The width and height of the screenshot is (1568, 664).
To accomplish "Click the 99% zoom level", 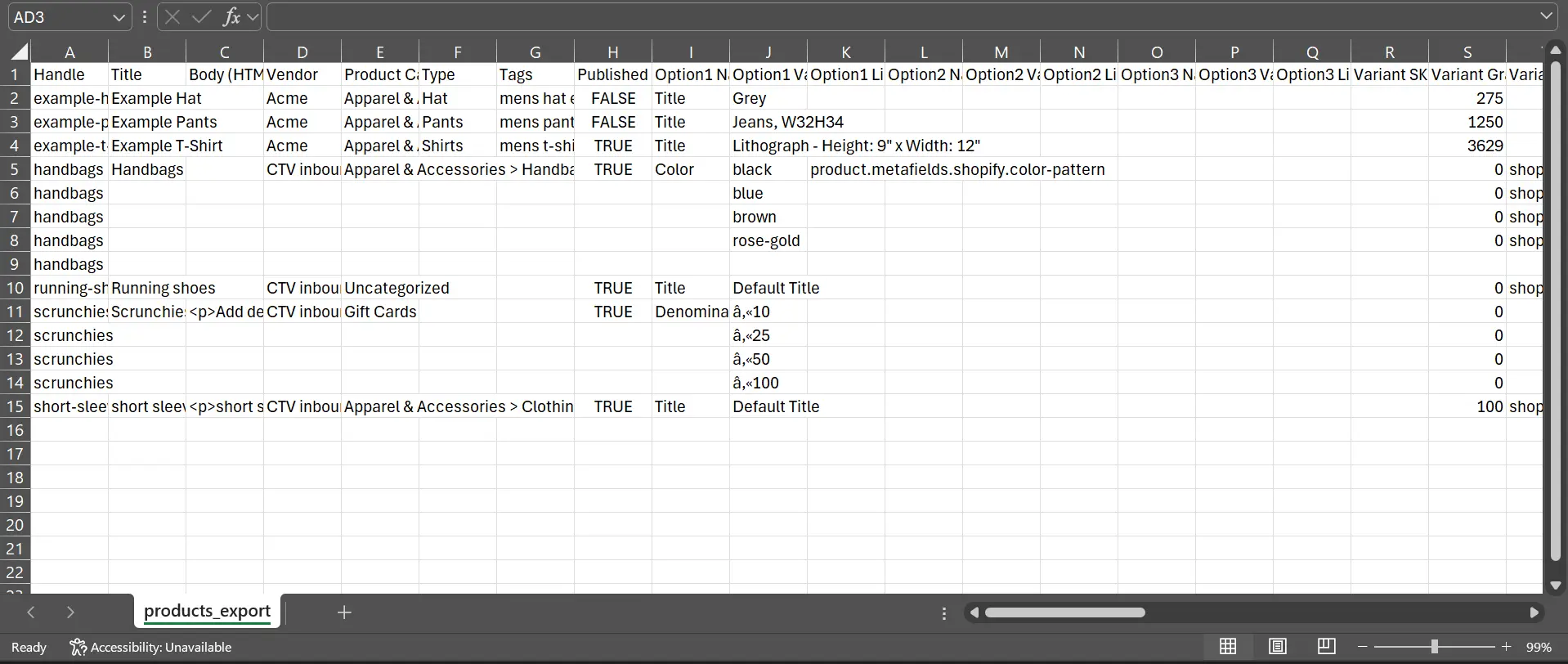I will (x=1539, y=647).
